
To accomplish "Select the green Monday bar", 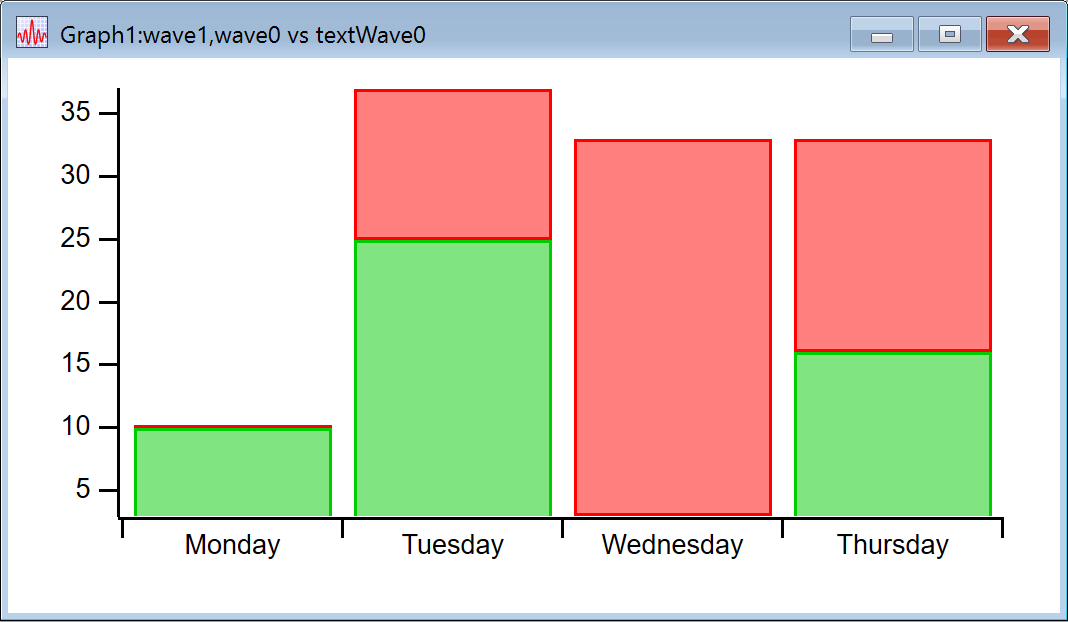I will pyautogui.click(x=233, y=472).
